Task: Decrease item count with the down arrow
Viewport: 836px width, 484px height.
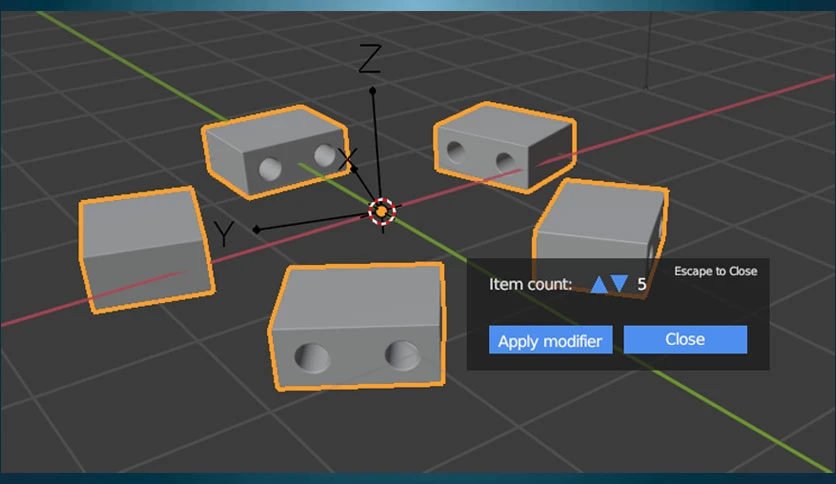Action: click(x=618, y=284)
